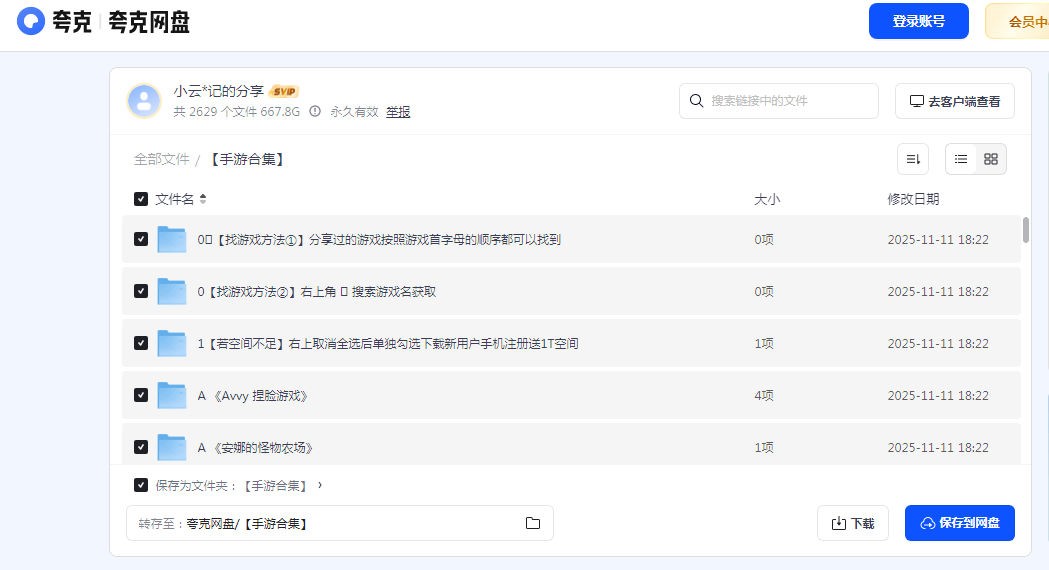This screenshot has width=1049, height=570.
Task: Switch to list view layout
Action: [961, 159]
